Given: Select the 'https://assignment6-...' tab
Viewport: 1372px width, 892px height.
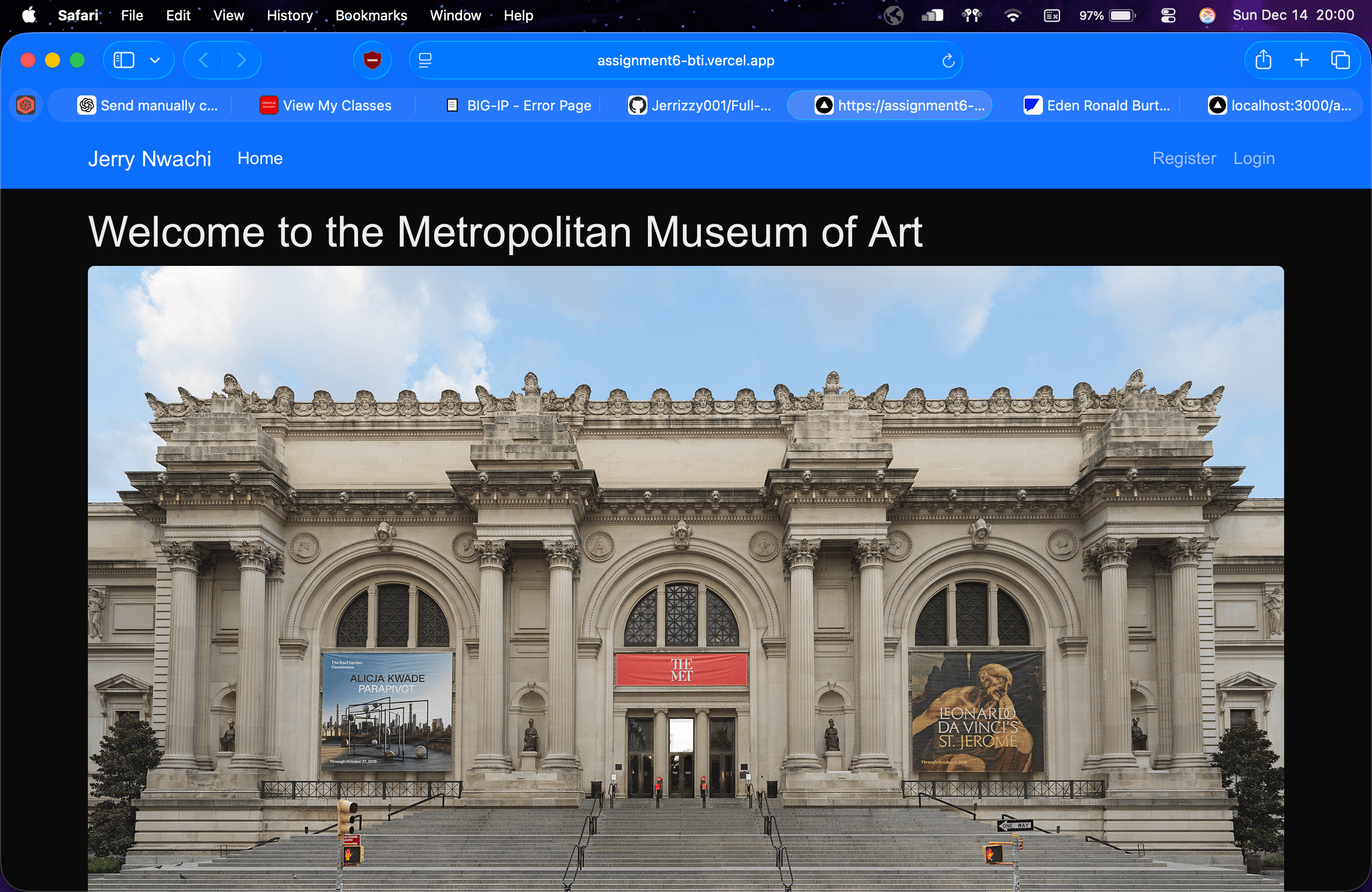Looking at the screenshot, I should 890,106.
